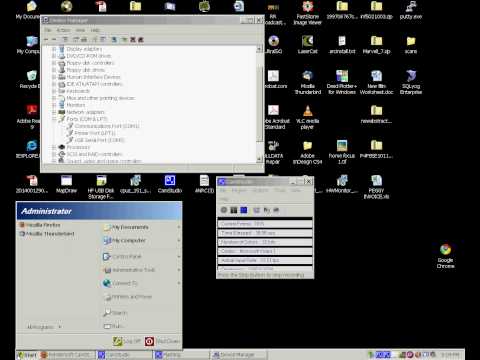Open the putty.exe desktop icon
480x360 pixels.
point(411,10)
